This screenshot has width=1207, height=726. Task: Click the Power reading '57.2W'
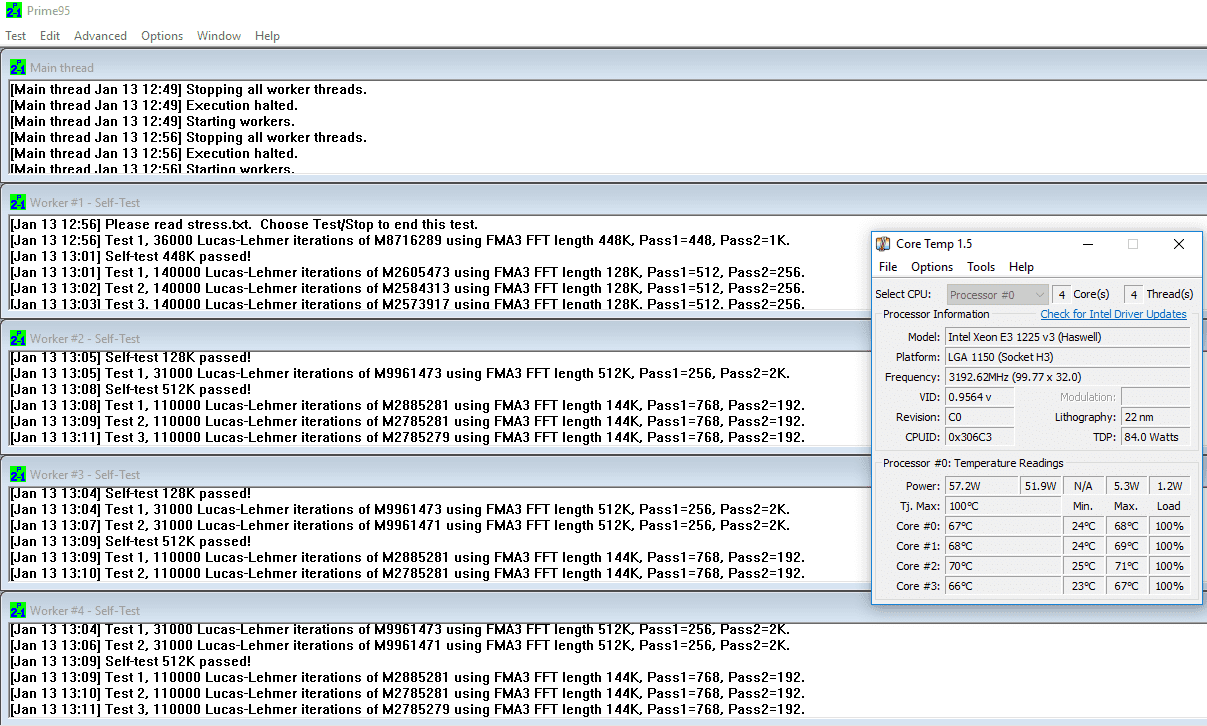(982, 486)
